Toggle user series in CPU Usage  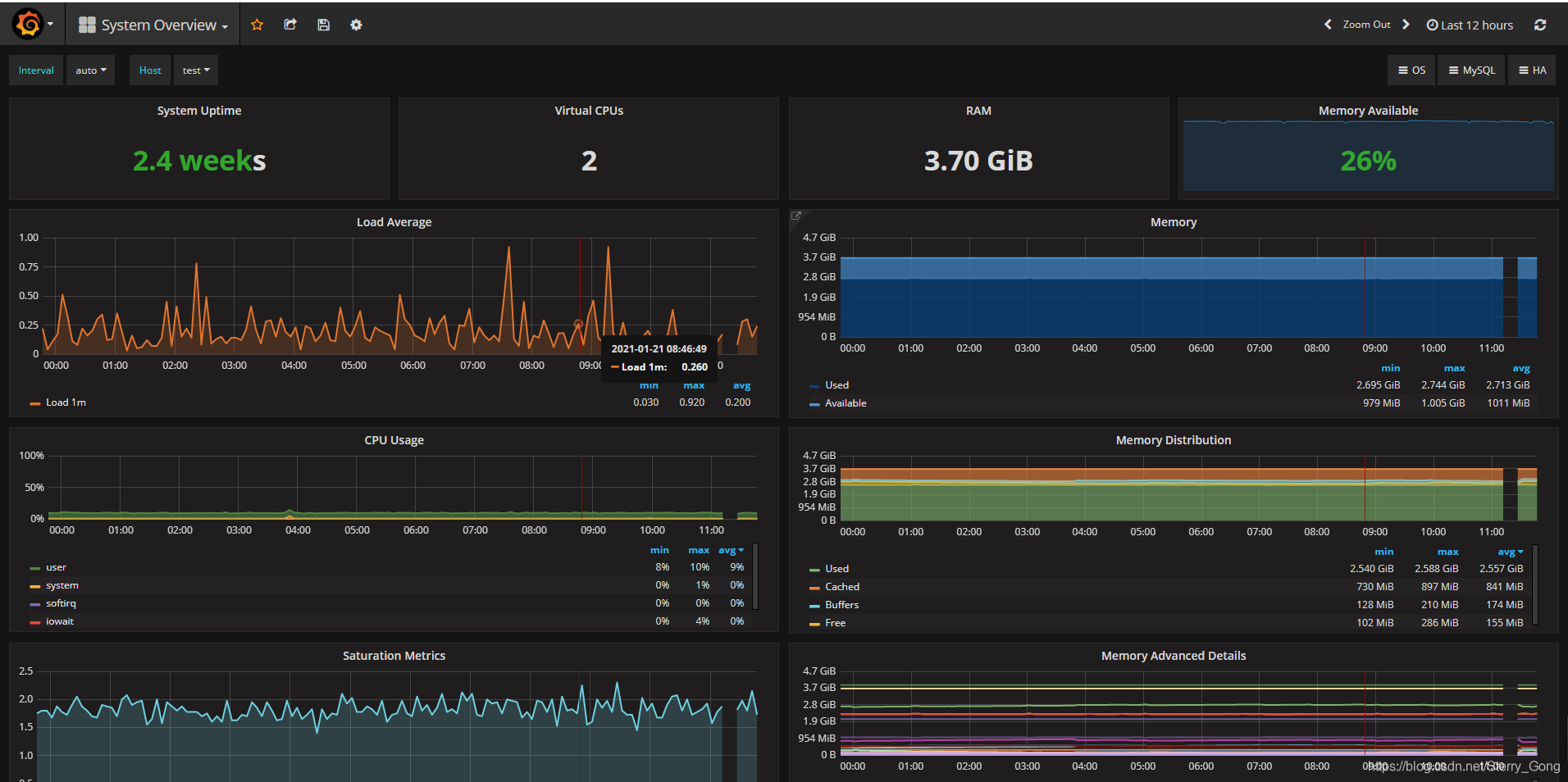(56, 567)
